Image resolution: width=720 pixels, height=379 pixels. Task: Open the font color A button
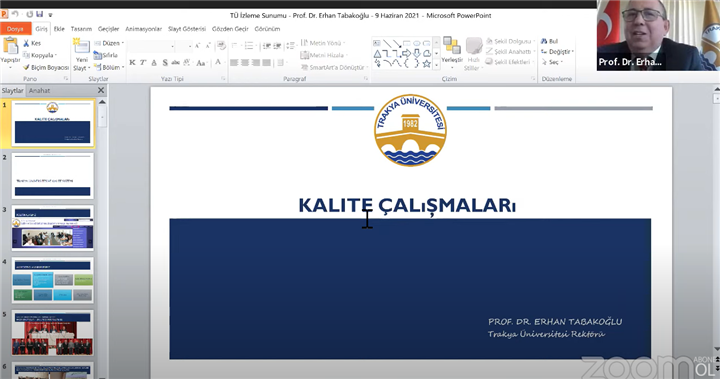[x=218, y=62]
